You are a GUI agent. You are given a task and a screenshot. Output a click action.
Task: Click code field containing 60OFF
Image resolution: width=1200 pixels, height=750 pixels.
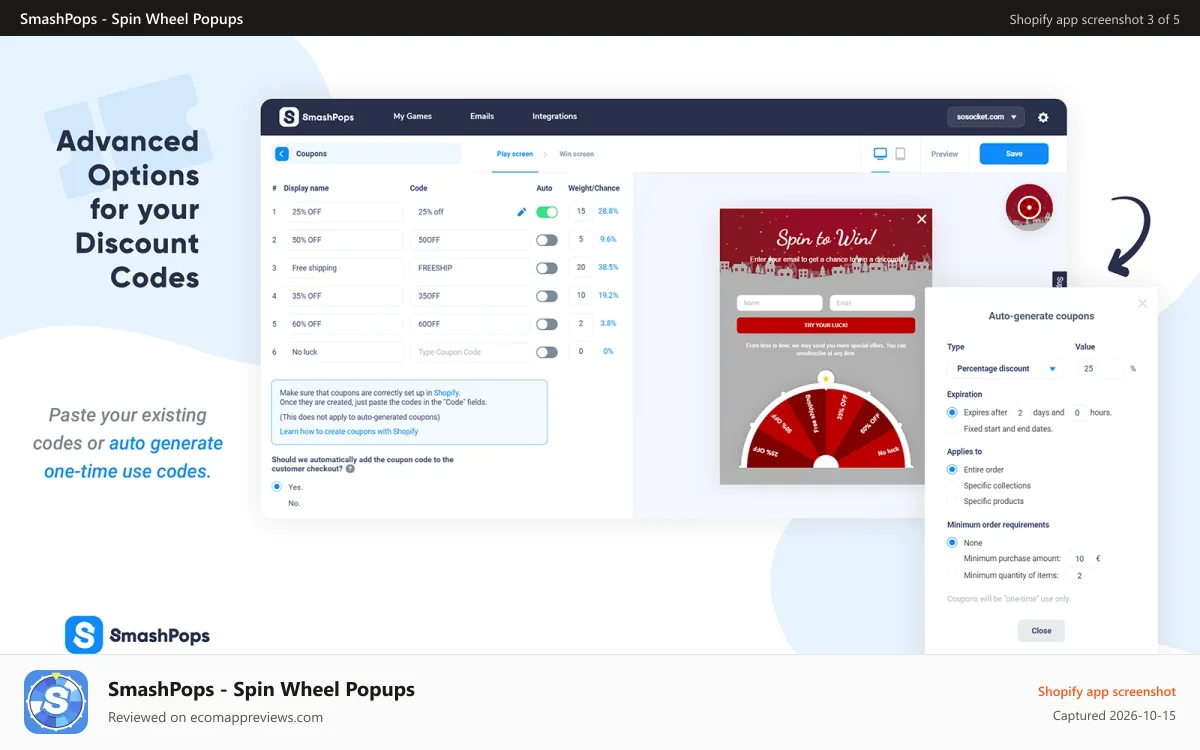click(x=470, y=324)
